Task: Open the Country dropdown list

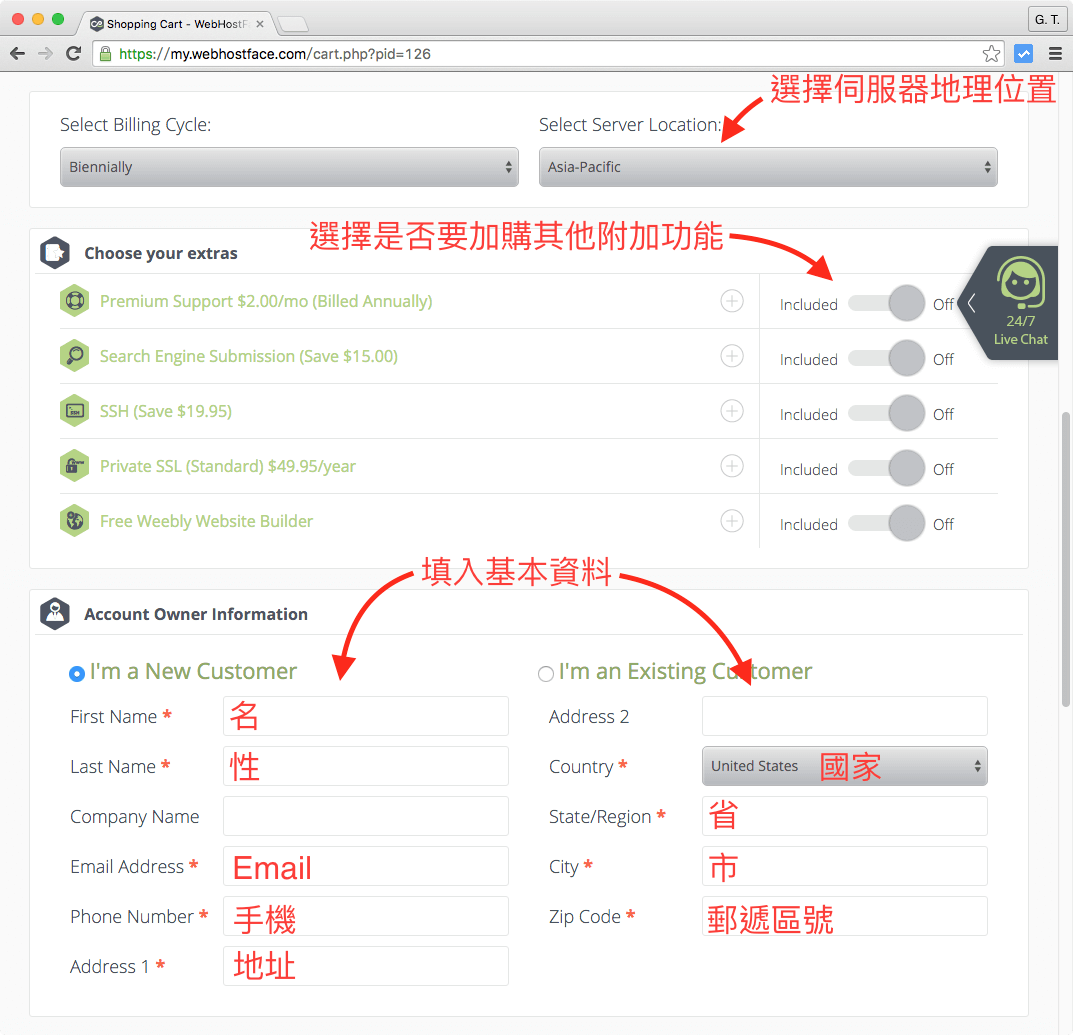Action: pyautogui.click(x=844, y=766)
